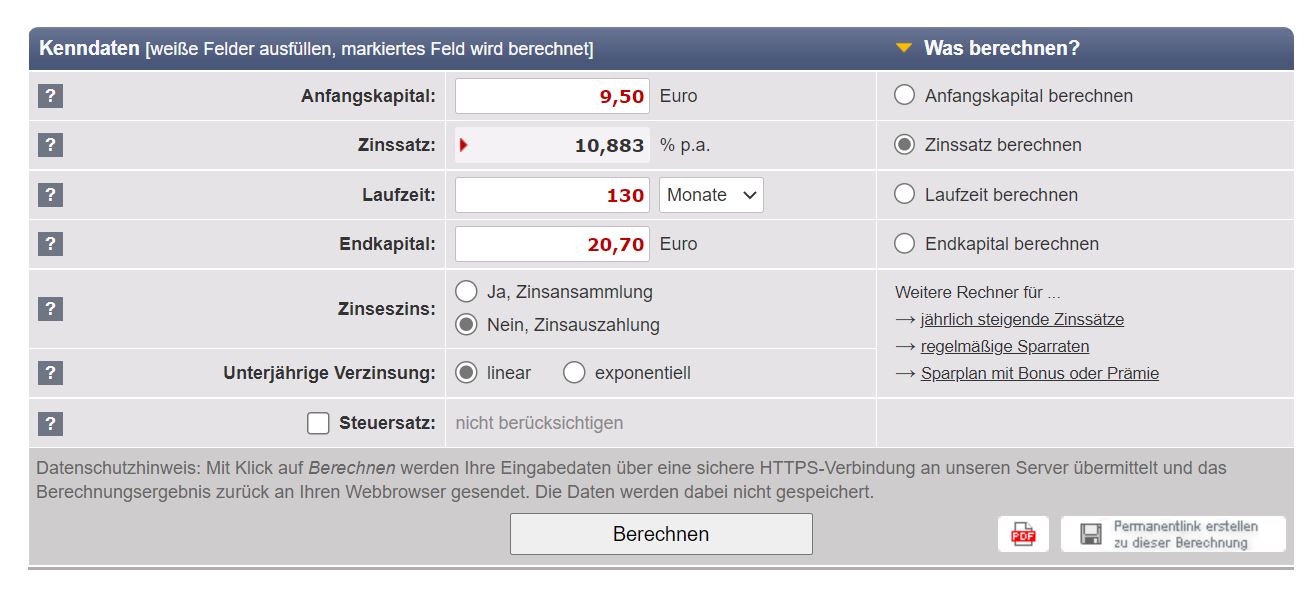Screen dimensions: 1309x616
Task: Open help for Steuersatz
Action: tap(50, 422)
